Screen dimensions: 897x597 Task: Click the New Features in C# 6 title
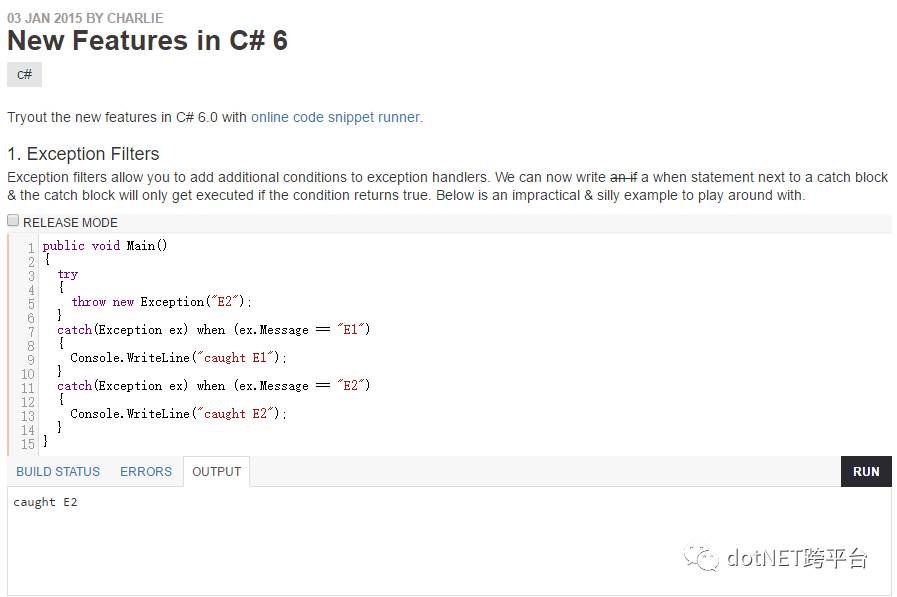(148, 41)
